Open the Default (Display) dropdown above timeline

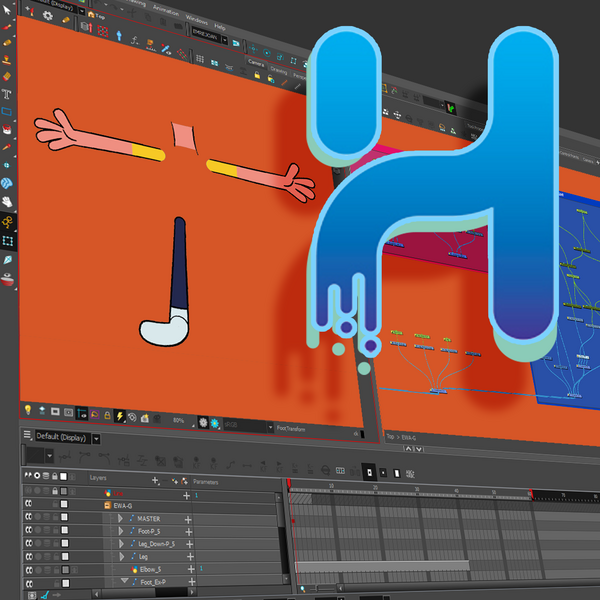point(96,439)
